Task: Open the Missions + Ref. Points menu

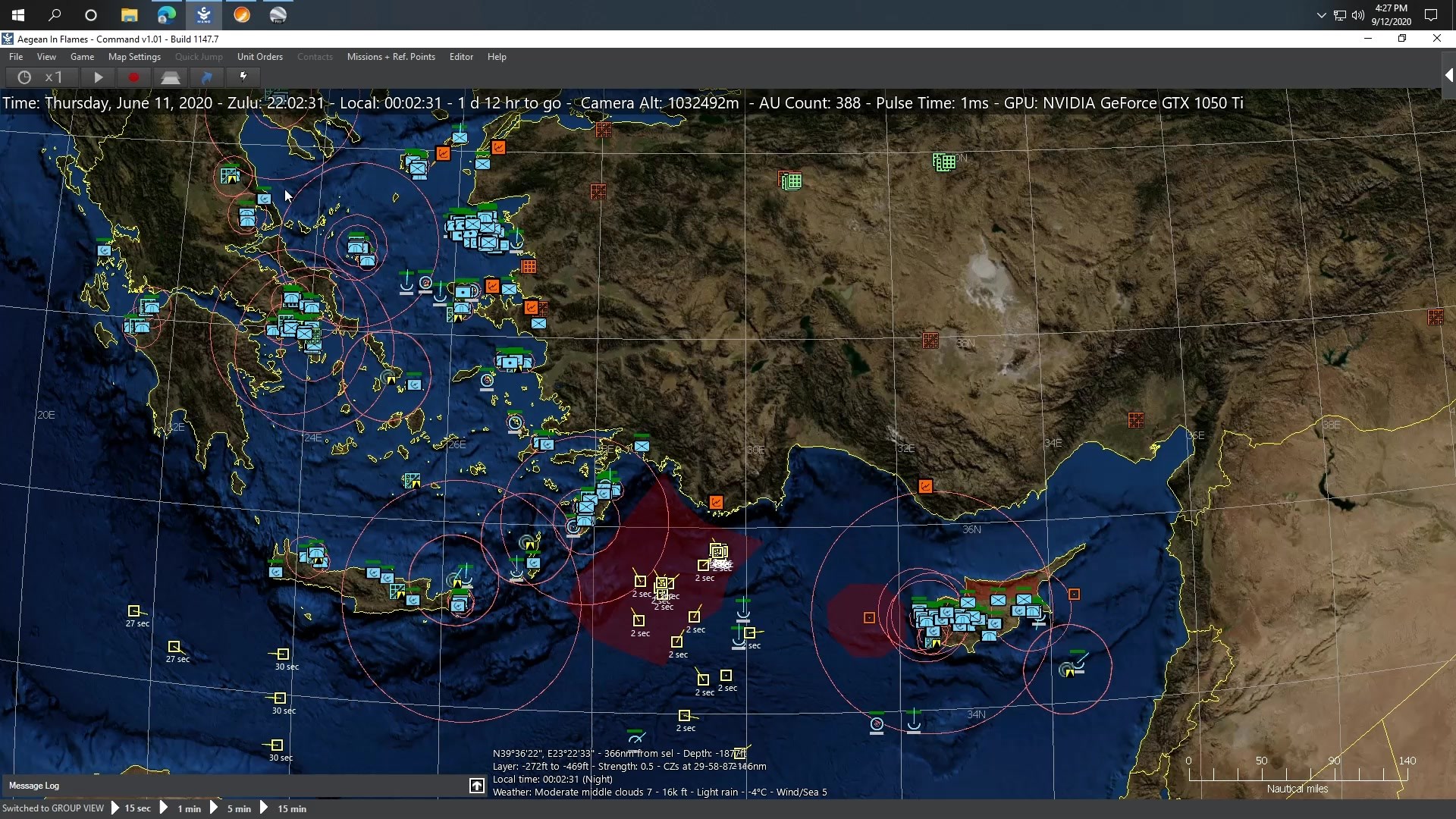Action: point(391,57)
